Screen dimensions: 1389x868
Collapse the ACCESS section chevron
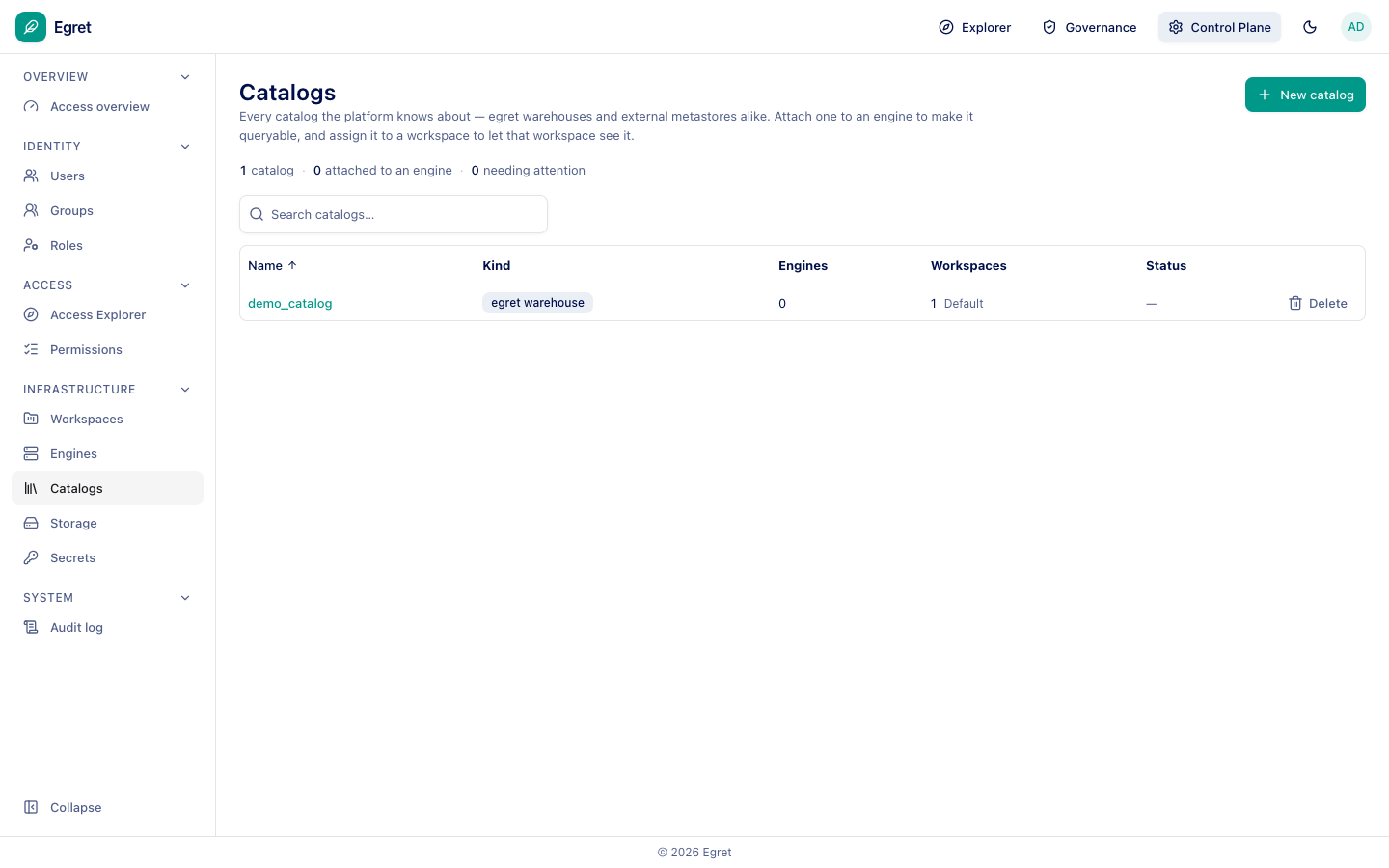point(185,285)
